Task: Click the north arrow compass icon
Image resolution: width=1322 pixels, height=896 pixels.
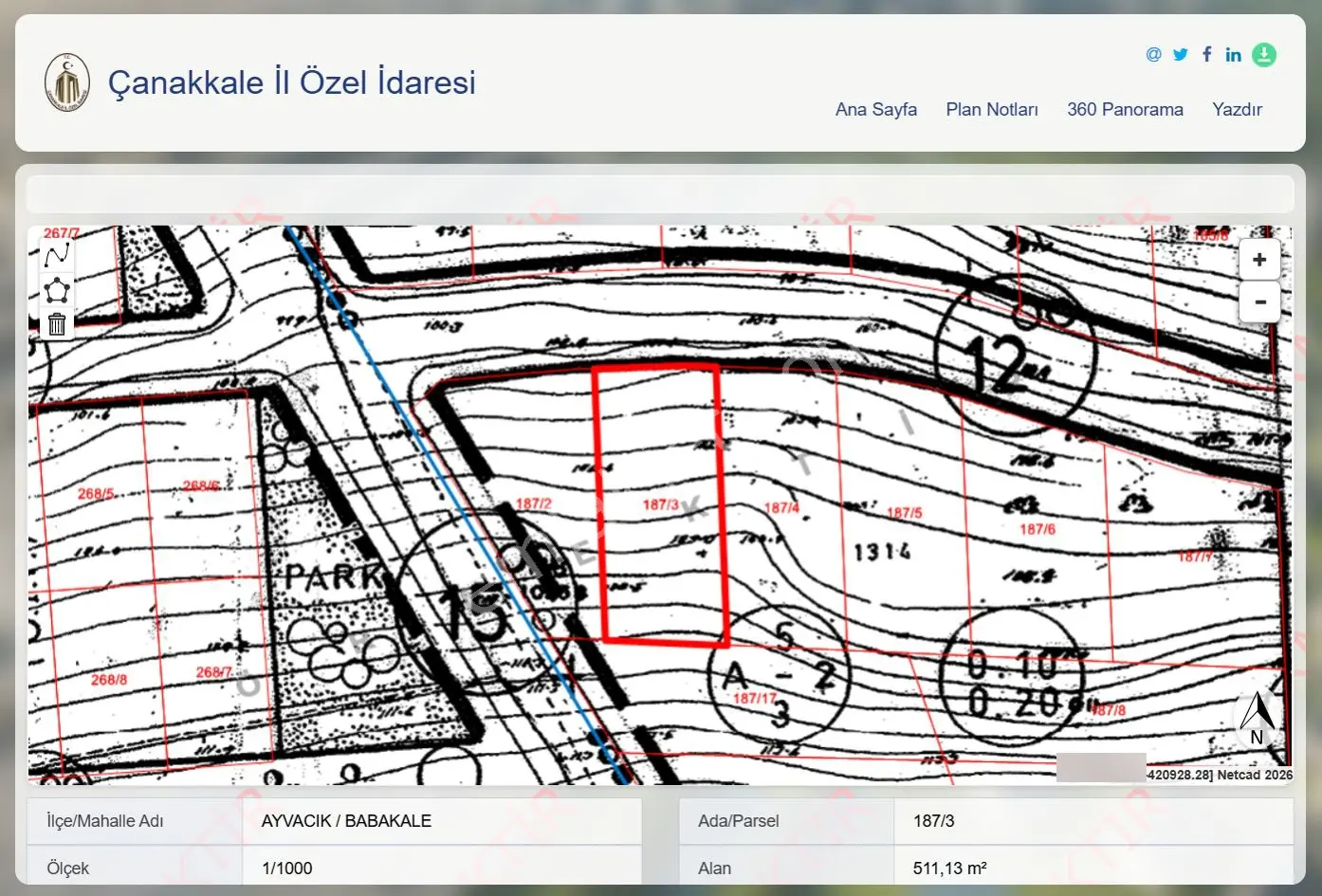Action: pyautogui.click(x=1258, y=718)
